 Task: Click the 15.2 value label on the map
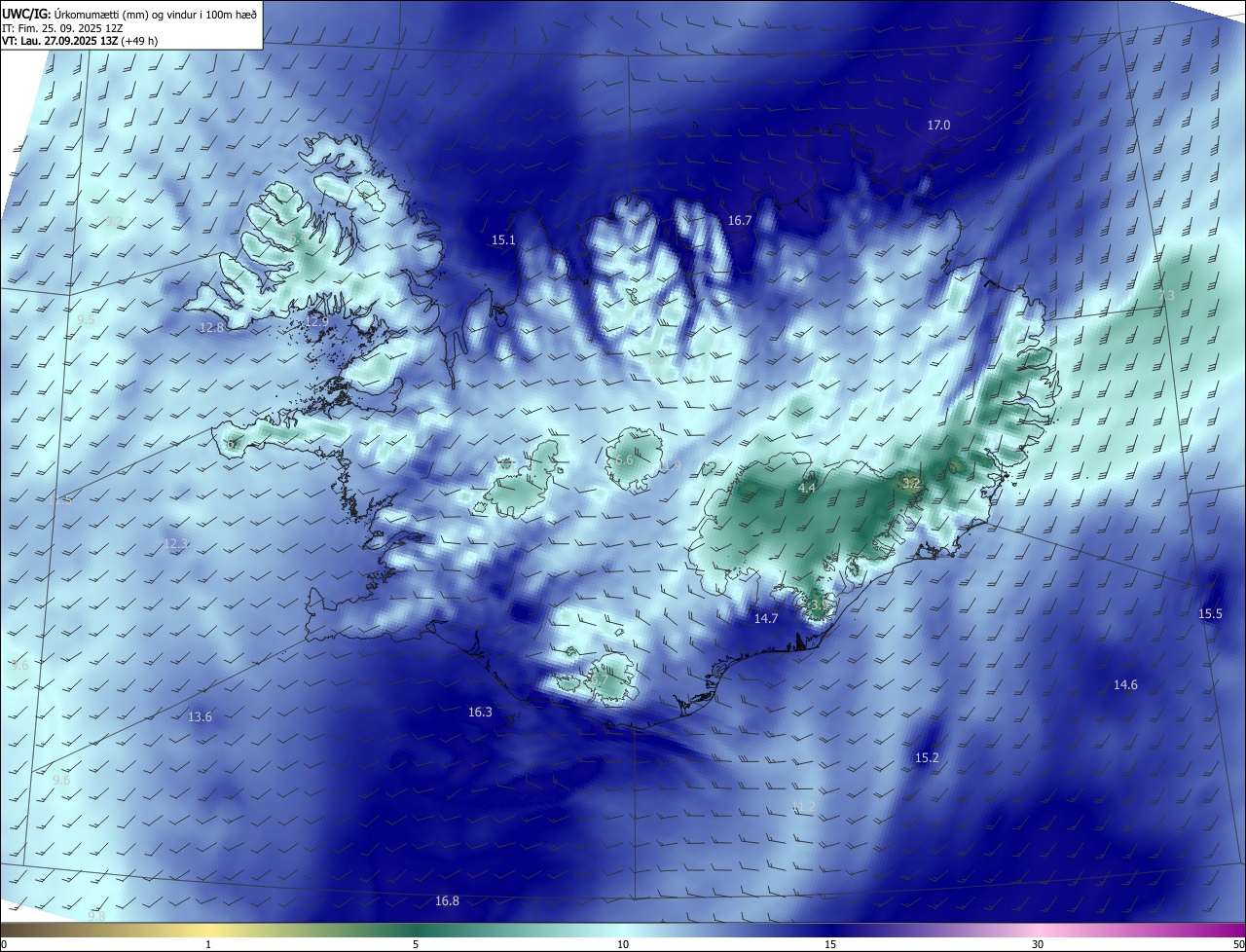tap(927, 757)
